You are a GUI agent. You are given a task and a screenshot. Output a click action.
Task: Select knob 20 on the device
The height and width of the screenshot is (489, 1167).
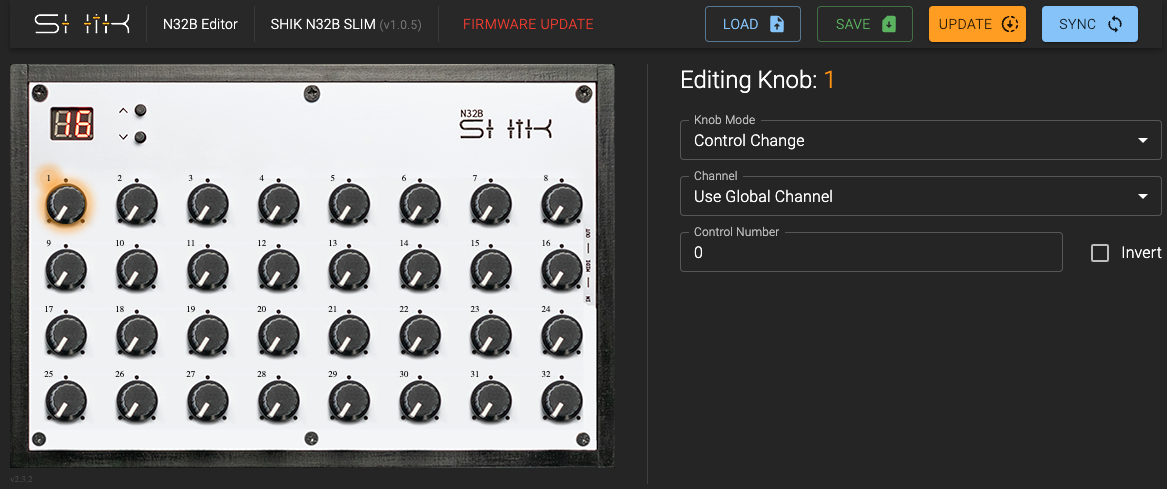pyautogui.click(x=279, y=334)
